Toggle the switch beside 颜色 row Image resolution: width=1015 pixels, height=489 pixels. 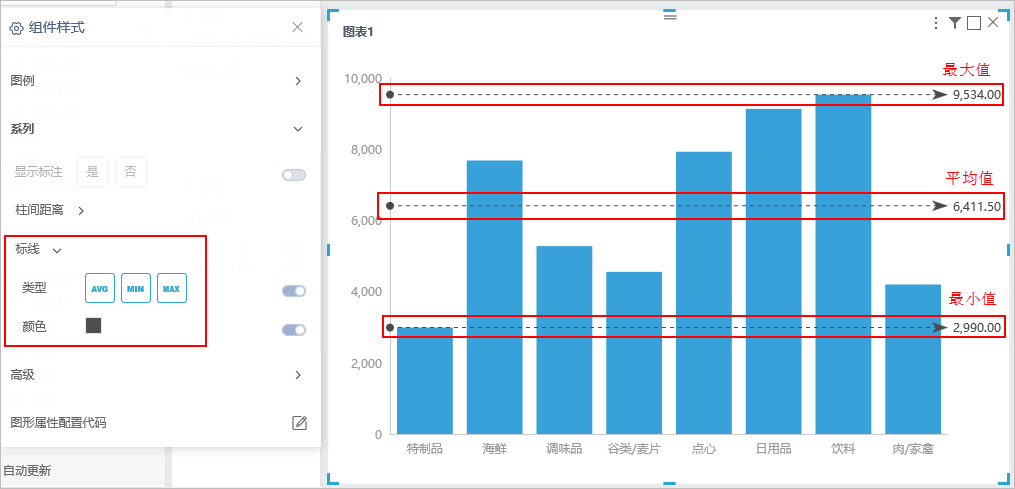(294, 330)
